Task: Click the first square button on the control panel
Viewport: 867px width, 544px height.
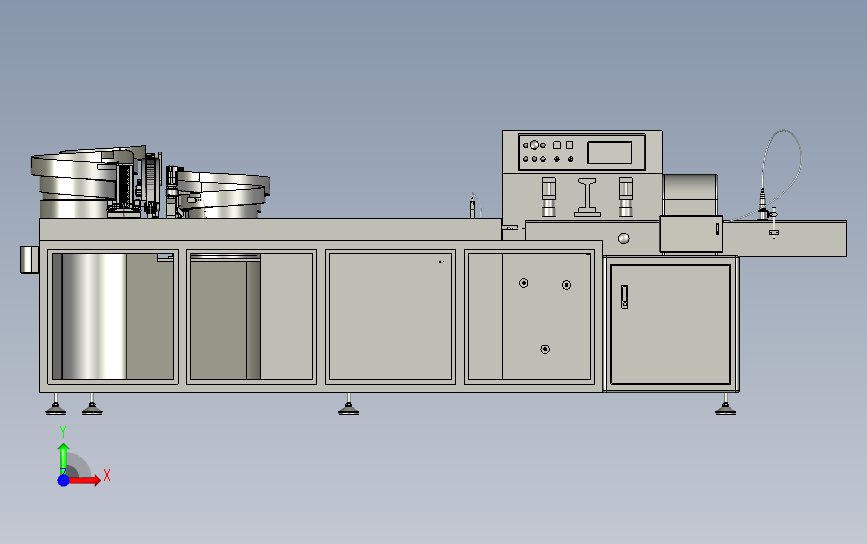Action: pyautogui.click(x=557, y=145)
